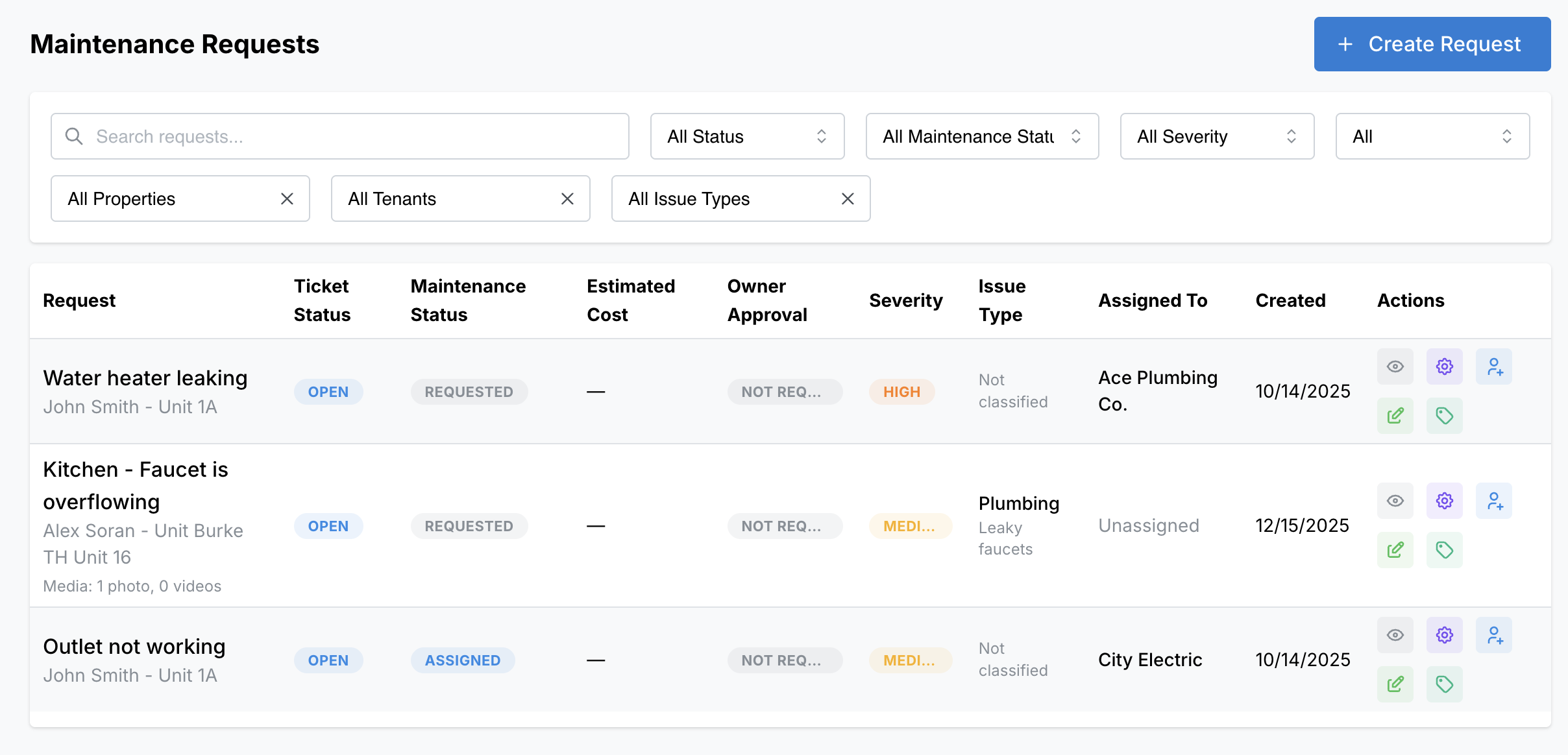Click the eye icon on Kitchen faucet row
The height and width of the screenshot is (755, 1568).
(x=1395, y=501)
